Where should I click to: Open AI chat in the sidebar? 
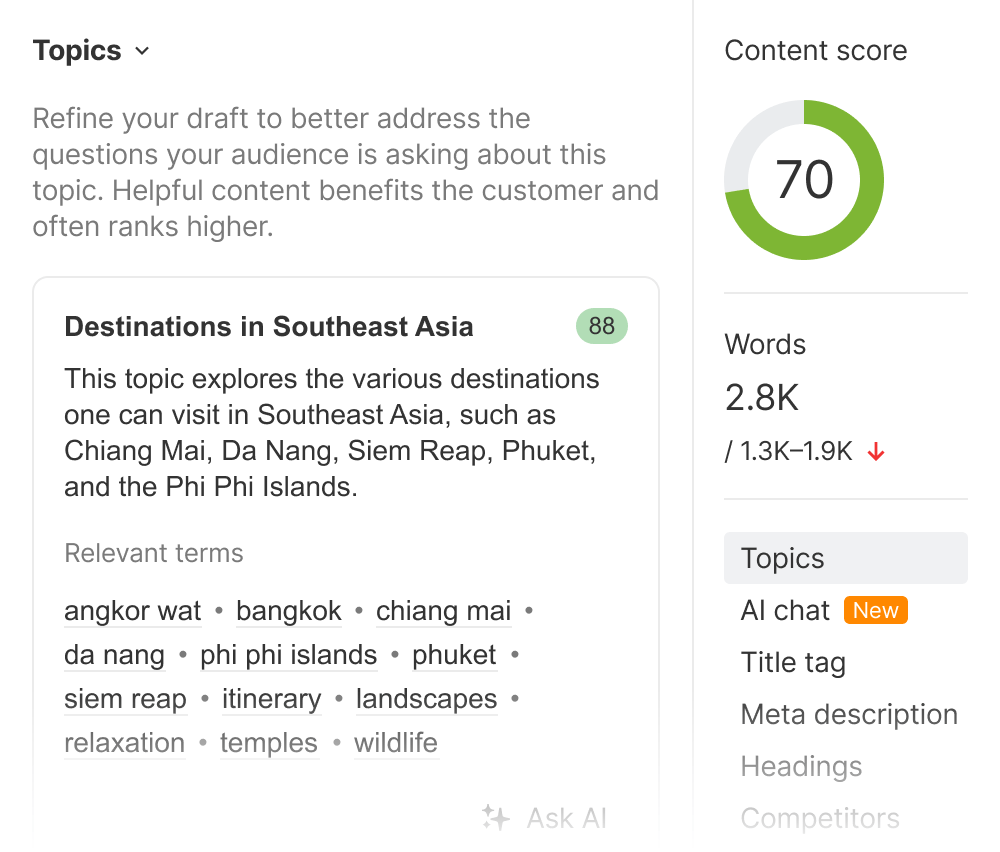click(x=786, y=610)
